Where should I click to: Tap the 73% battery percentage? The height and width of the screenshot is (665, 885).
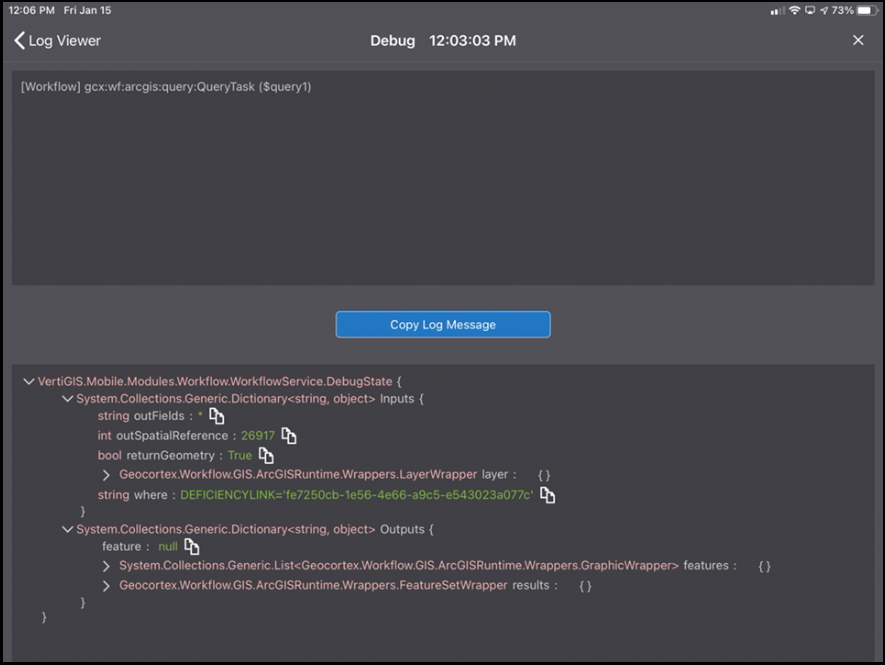[x=842, y=10]
